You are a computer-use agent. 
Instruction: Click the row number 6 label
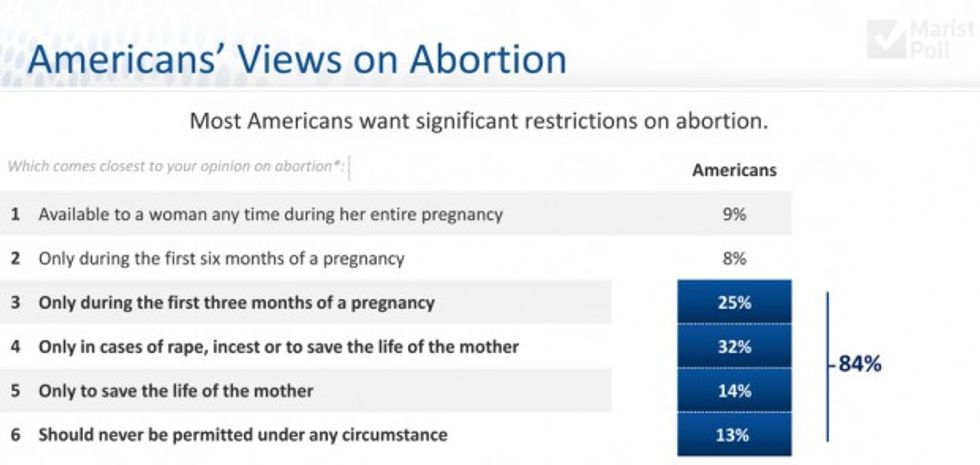[x=16, y=435]
